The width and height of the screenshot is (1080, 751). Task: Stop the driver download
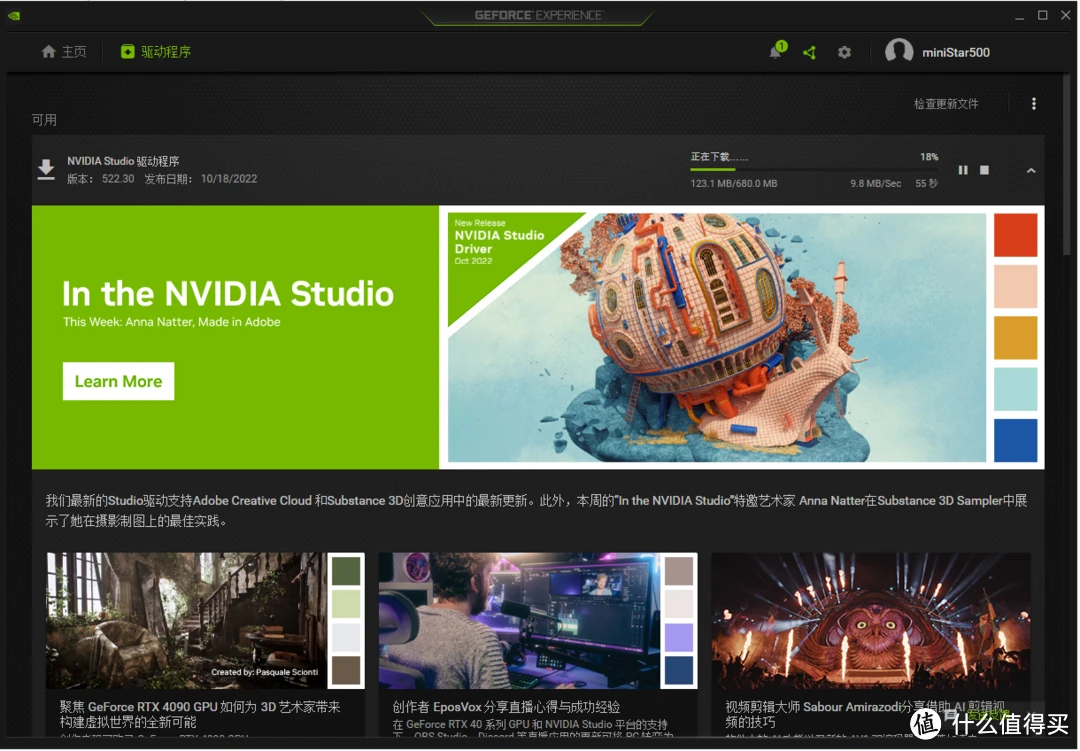coord(984,170)
